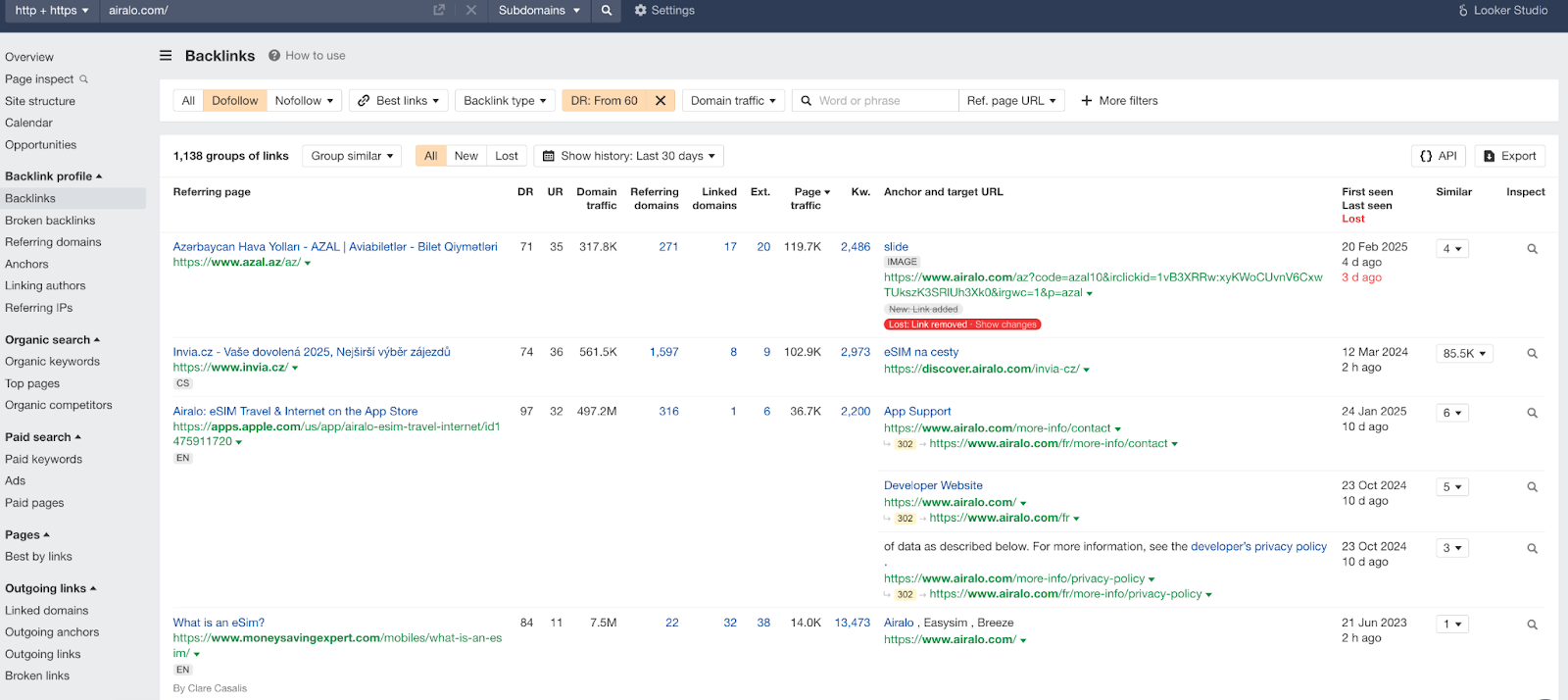Screen dimensions: 1568x700
Task: Go to Referring domains
Action: click(x=53, y=242)
